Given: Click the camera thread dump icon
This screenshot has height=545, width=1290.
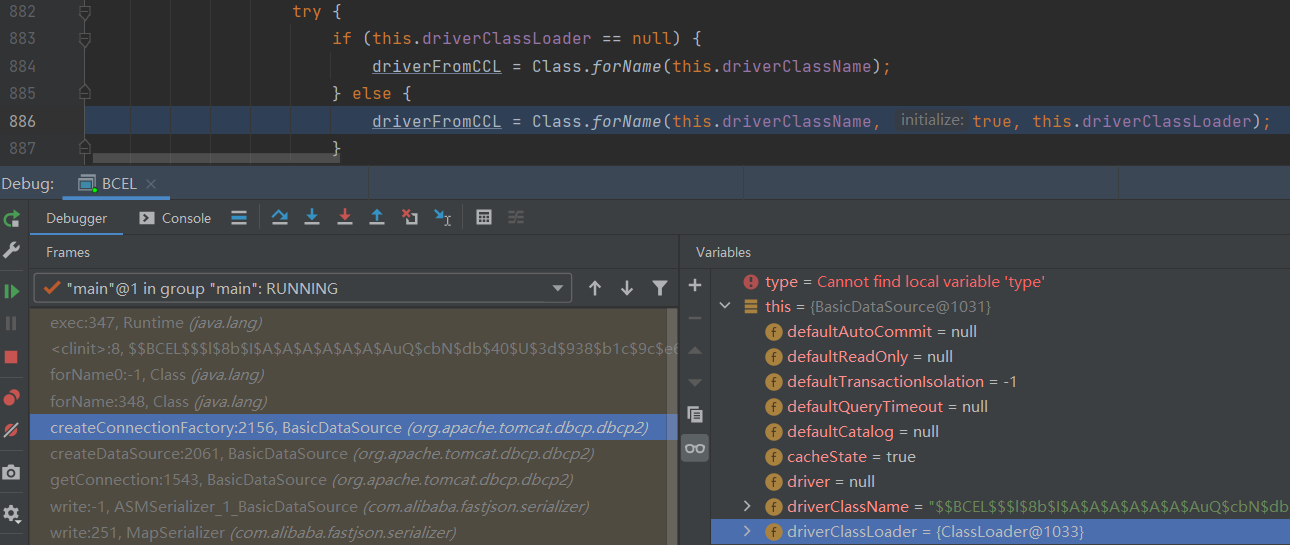Looking at the screenshot, I should [x=11, y=472].
